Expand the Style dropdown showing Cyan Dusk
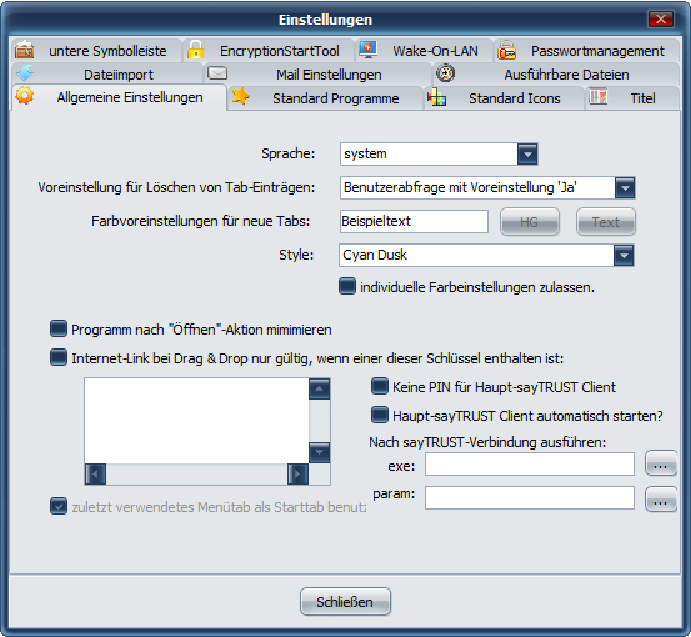This screenshot has height=637, width=691. [624, 255]
